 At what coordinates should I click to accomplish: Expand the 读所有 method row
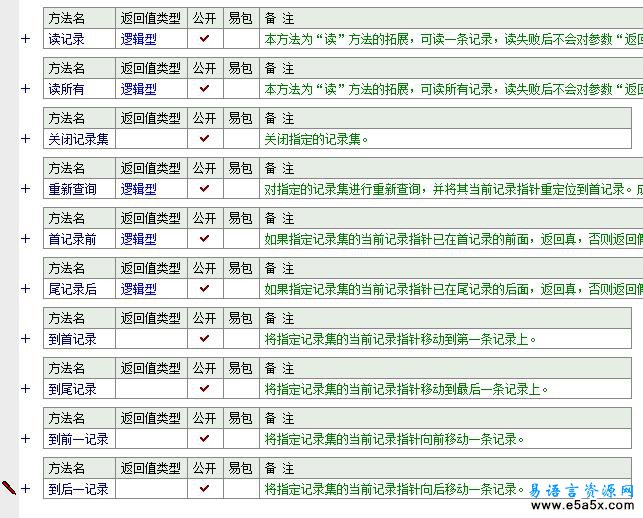click(25, 89)
